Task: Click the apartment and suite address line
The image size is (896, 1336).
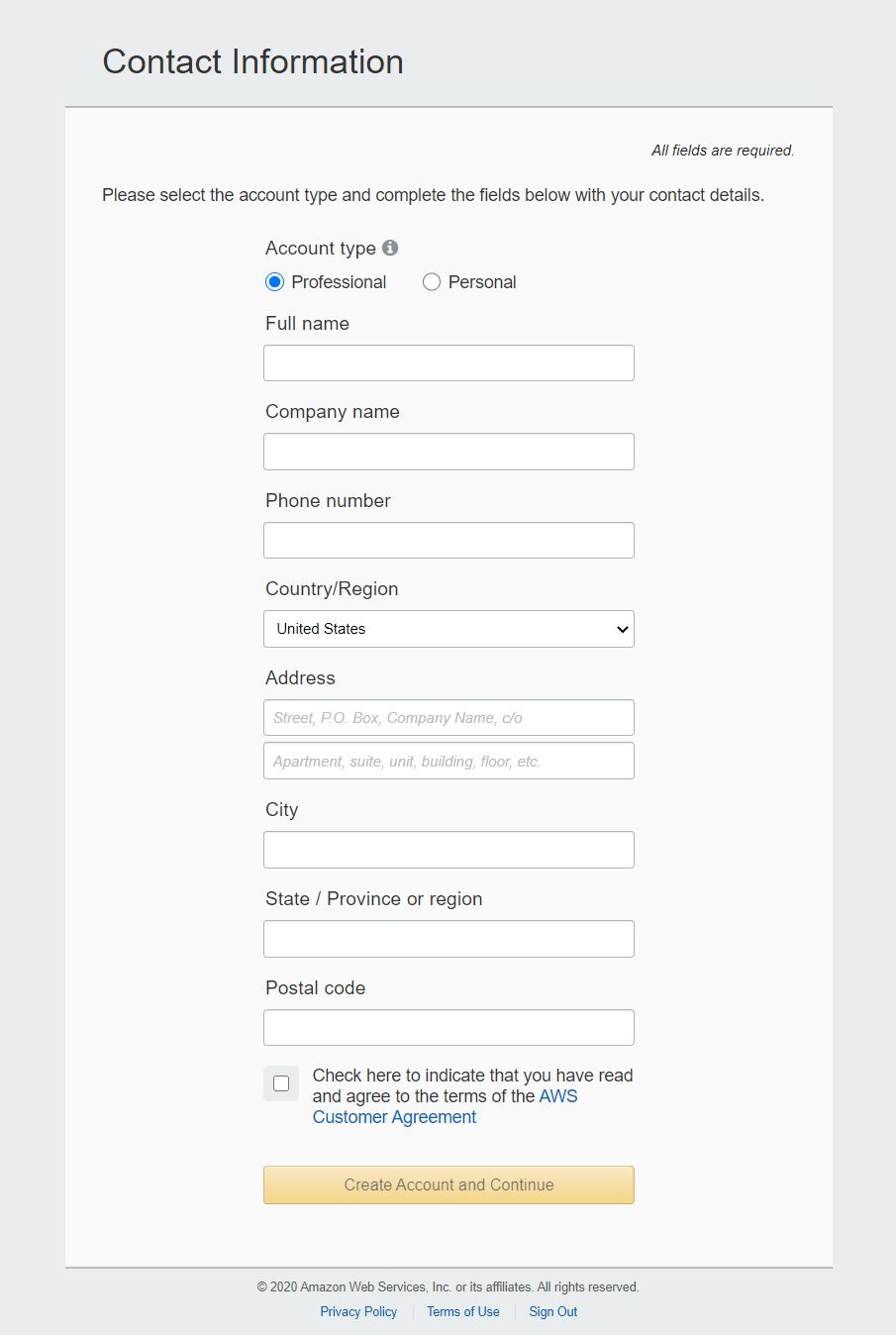Action: point(448,761)
